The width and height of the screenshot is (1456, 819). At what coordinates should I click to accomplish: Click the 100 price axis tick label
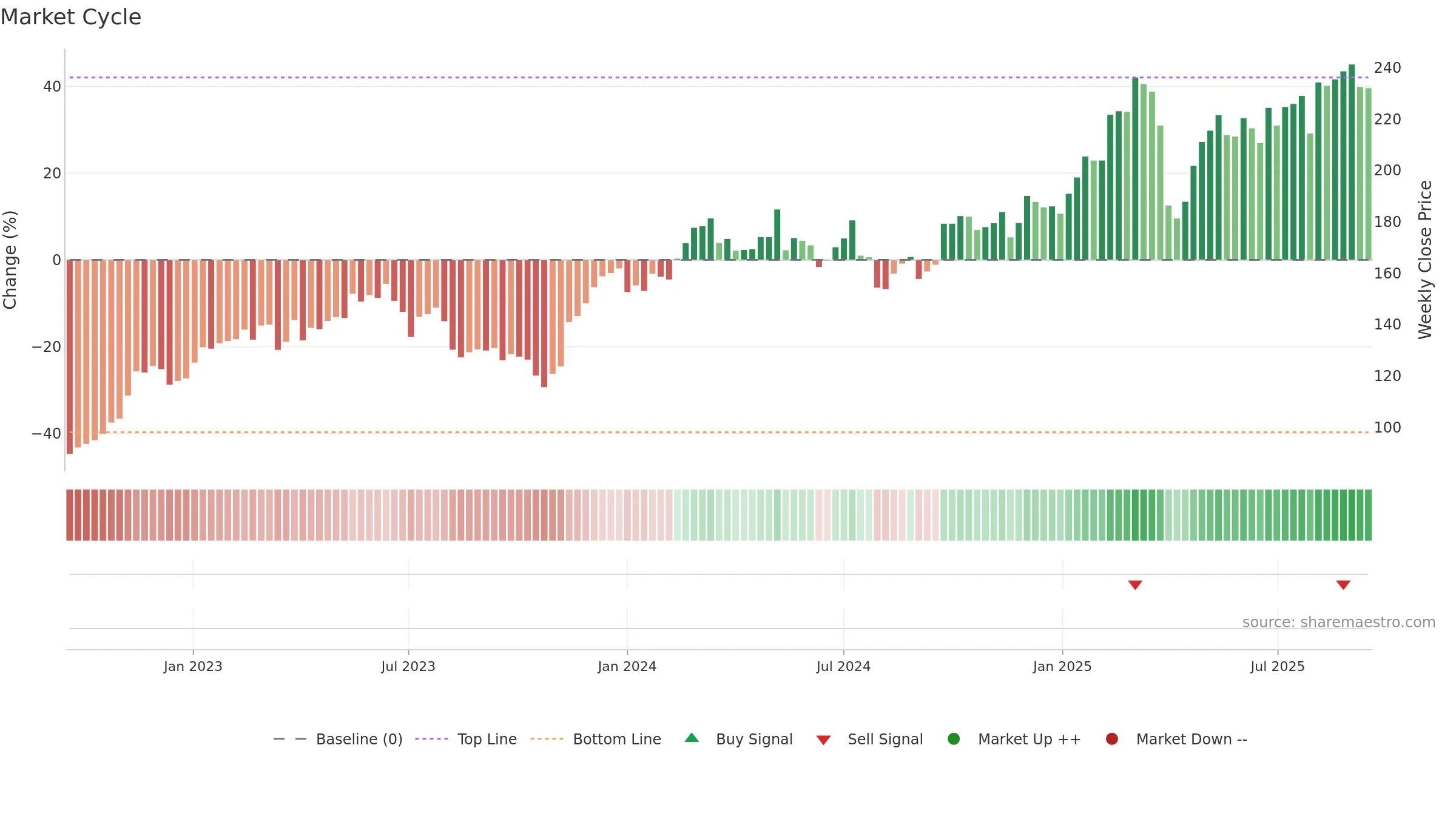tap(1387, 427)
